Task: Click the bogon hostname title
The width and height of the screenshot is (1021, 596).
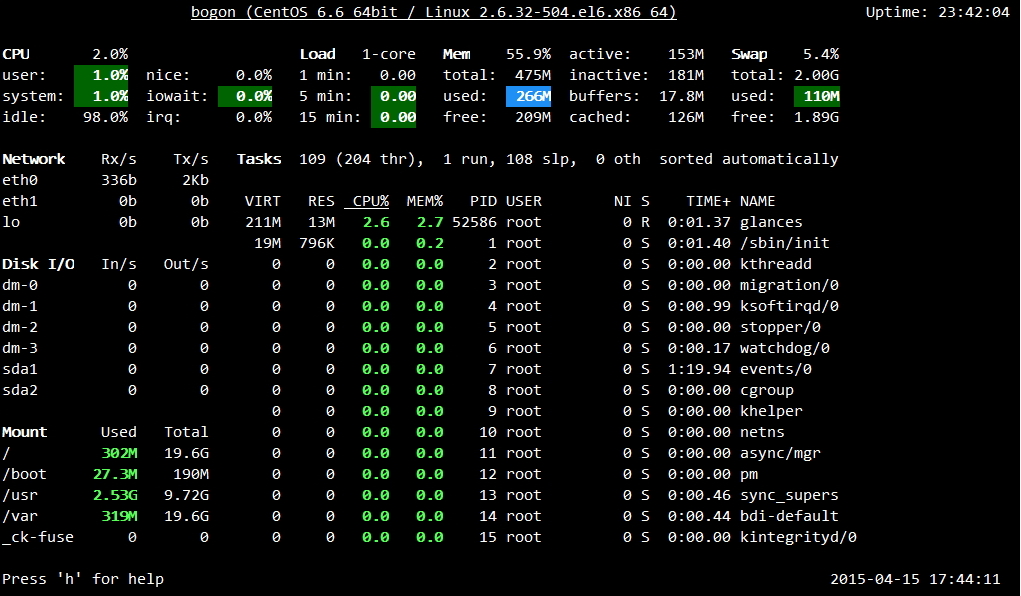Action: coord(434,12)
